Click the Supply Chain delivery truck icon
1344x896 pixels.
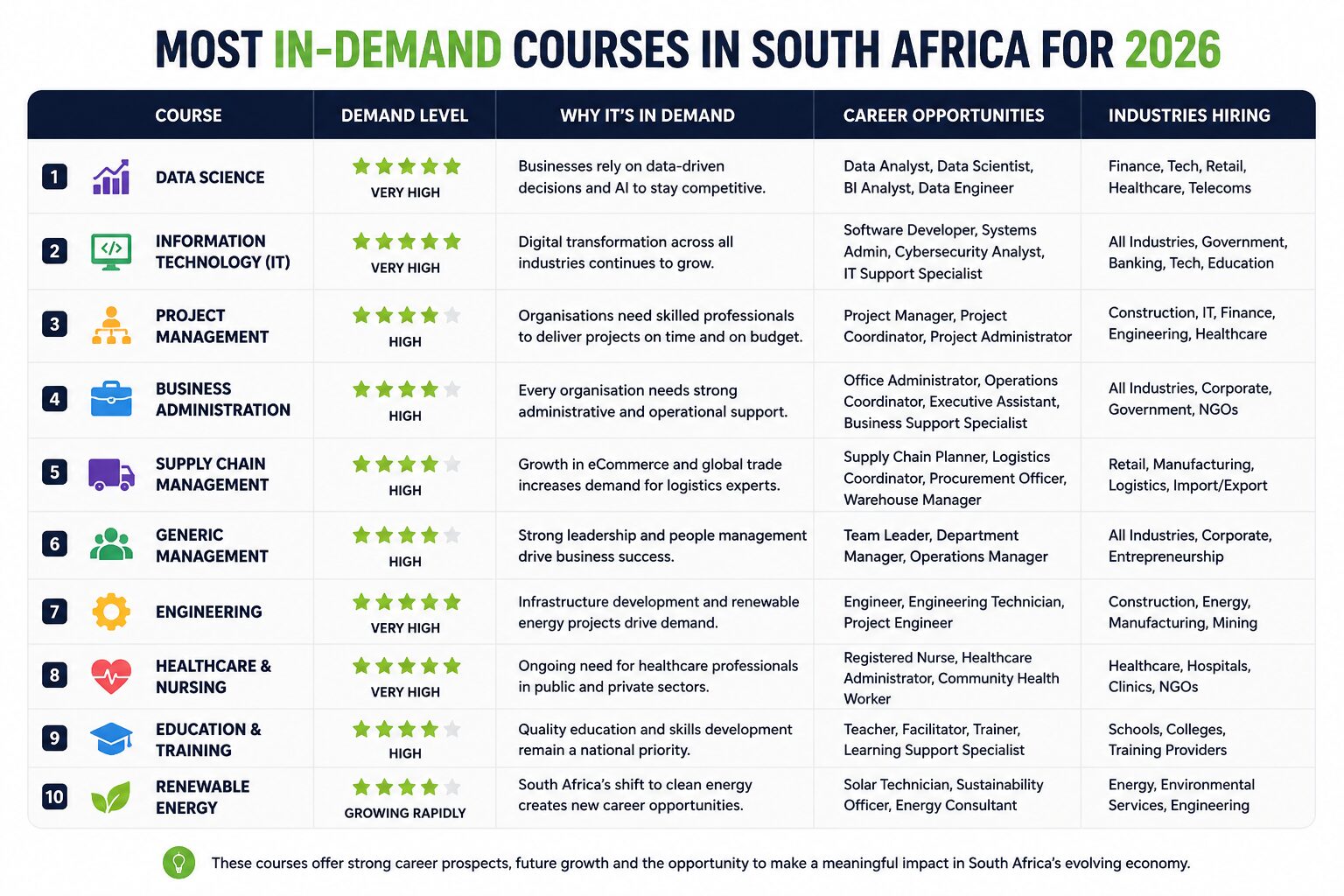[111, 474]
